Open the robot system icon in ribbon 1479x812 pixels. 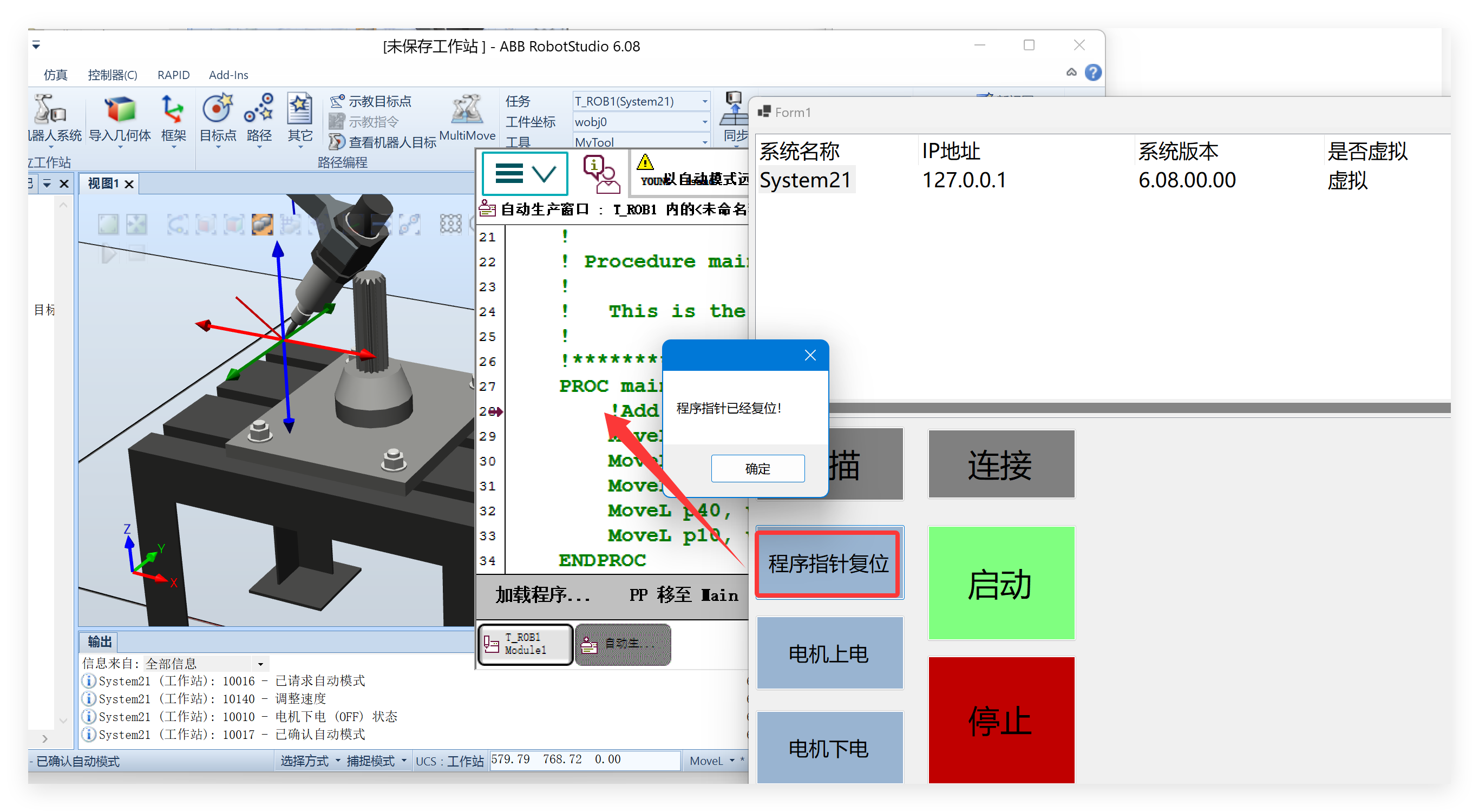pos(50,109)
